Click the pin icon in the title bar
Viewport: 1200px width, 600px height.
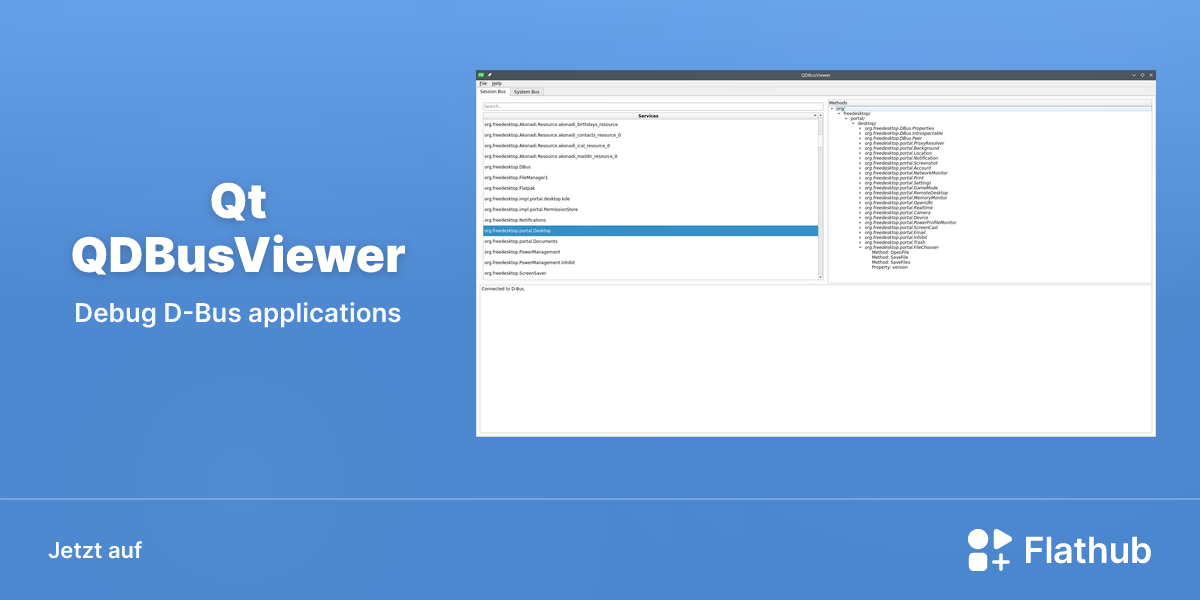[x=490, y=75]
